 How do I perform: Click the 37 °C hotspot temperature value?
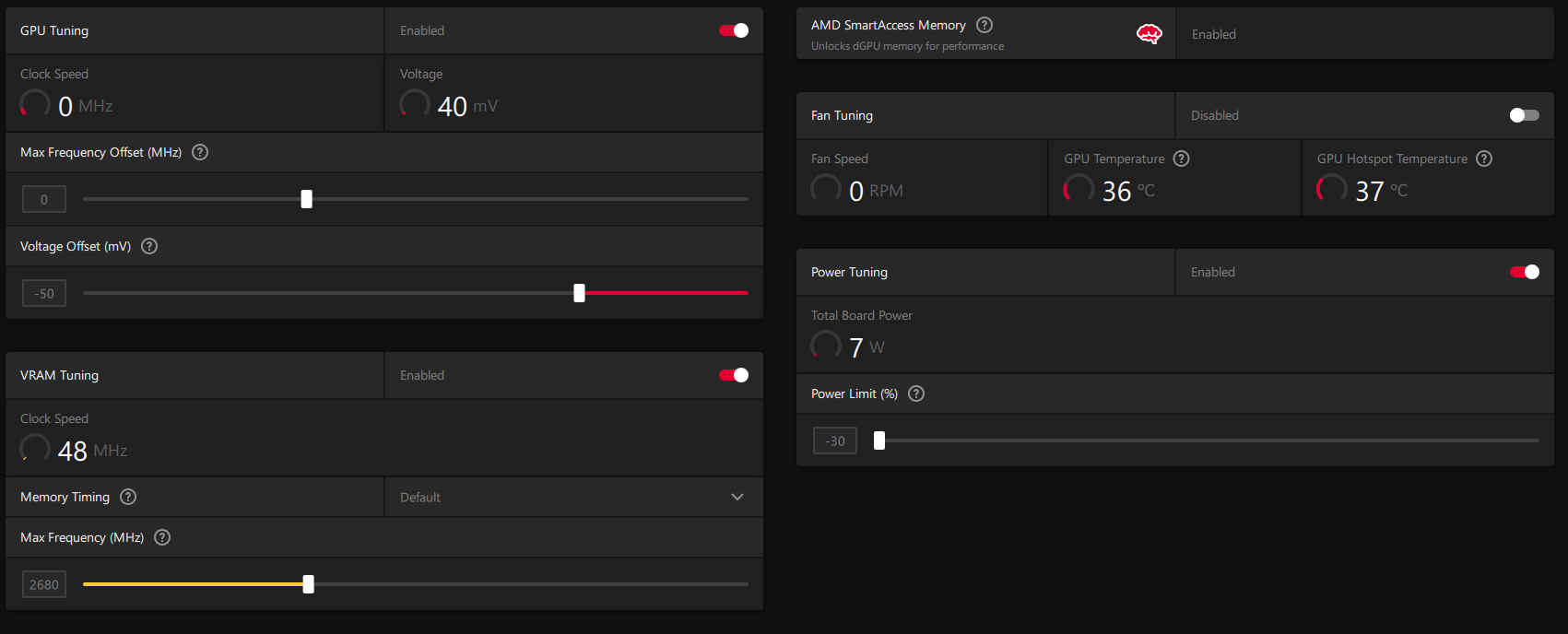(1382, 191)
